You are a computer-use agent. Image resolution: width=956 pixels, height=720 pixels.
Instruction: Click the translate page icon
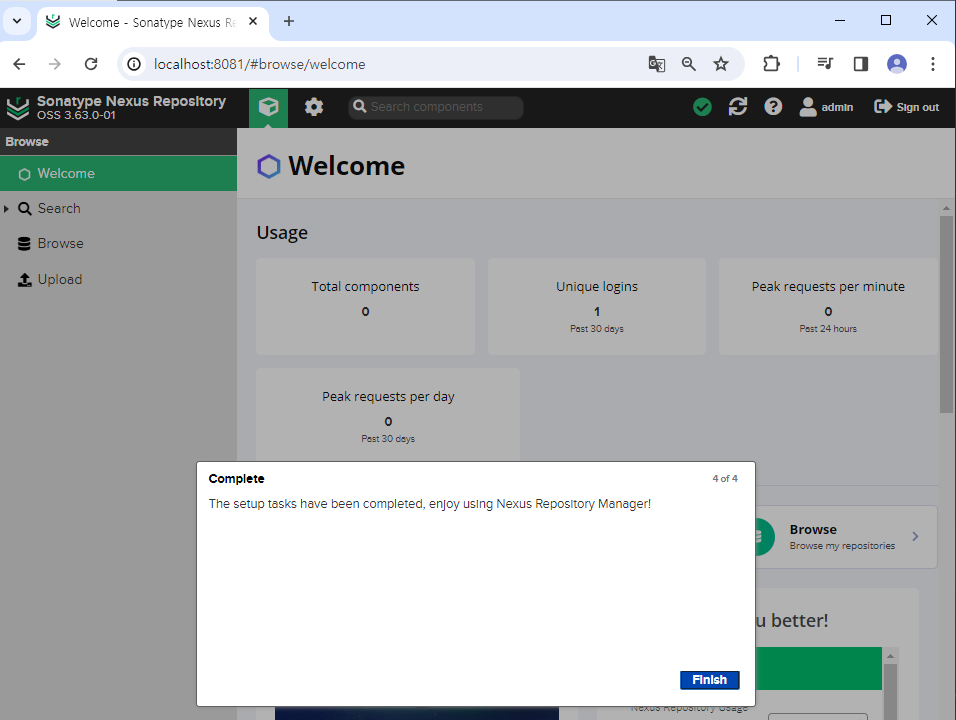coord(657,64)
